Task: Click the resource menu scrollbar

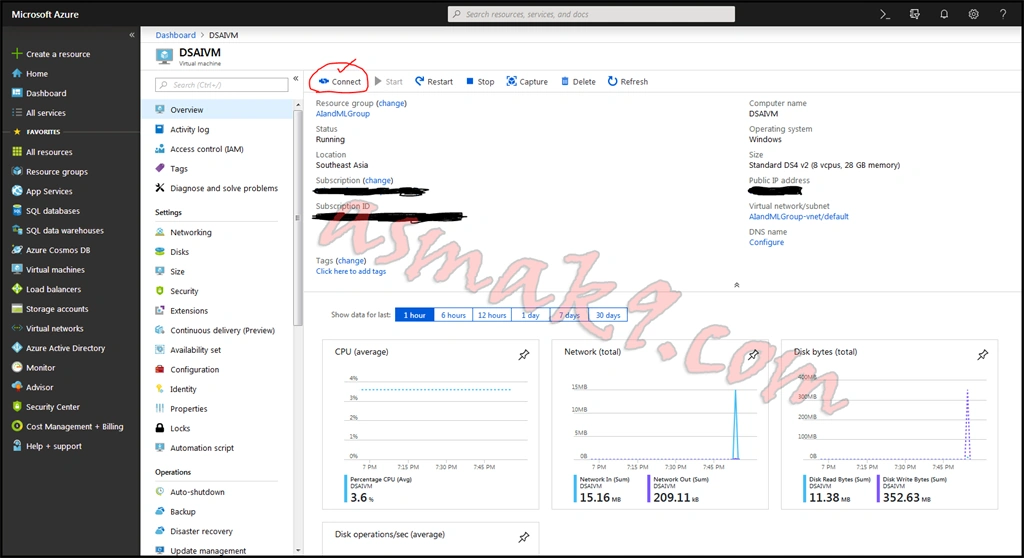Action: click(x=298, y=218)
